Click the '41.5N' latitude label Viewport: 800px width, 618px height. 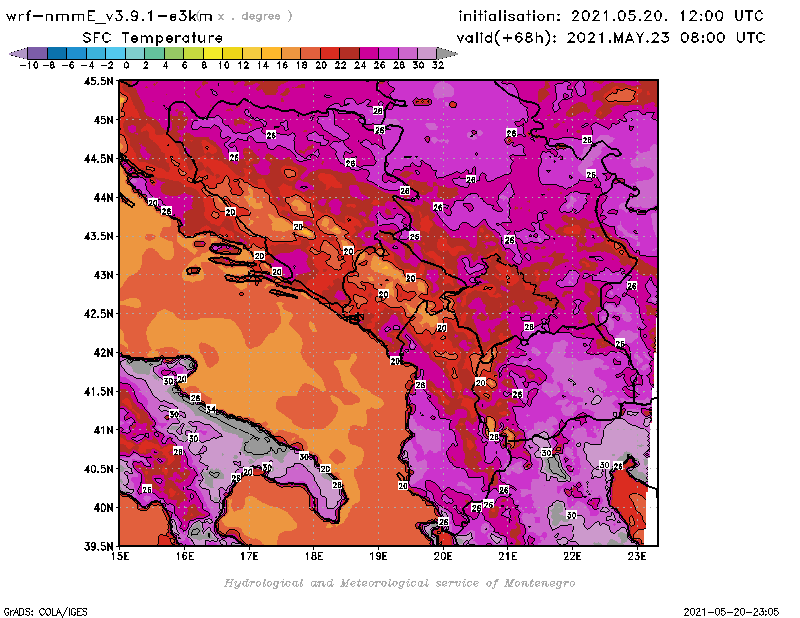(98, 391)
